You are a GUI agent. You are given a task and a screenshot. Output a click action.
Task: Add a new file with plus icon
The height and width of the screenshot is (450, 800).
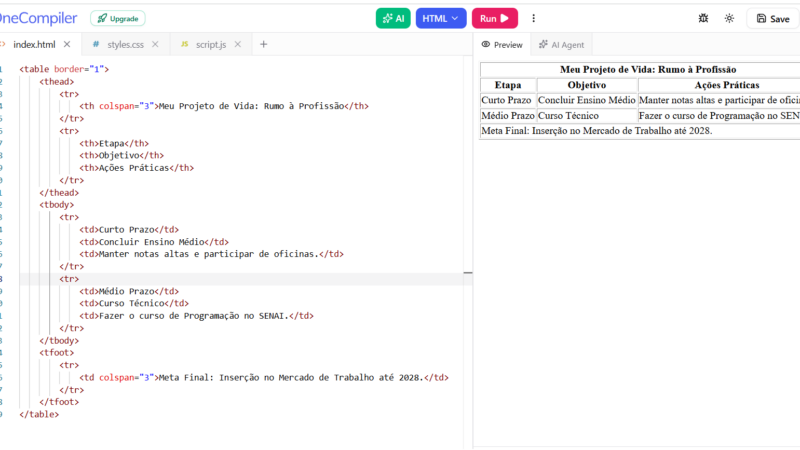263,44
